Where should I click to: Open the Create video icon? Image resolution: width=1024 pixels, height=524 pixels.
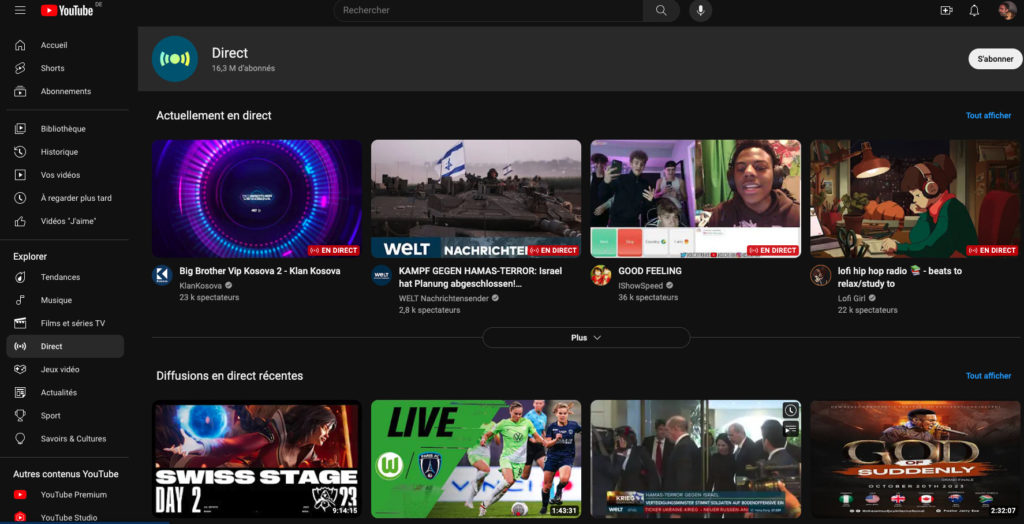click(946, 10)
